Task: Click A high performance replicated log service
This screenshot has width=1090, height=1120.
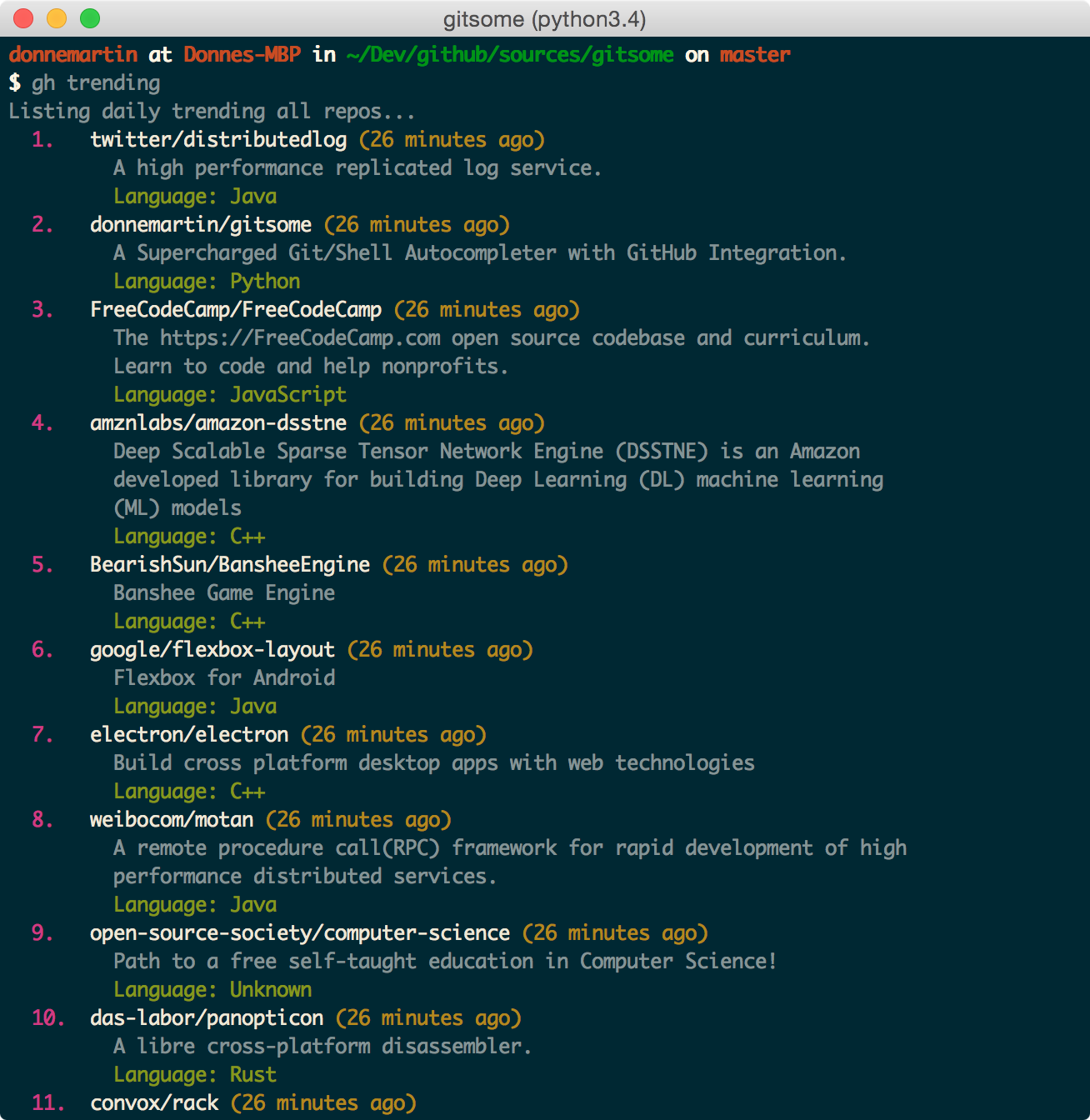Action: pyautogui.click(x=357, y=168)
